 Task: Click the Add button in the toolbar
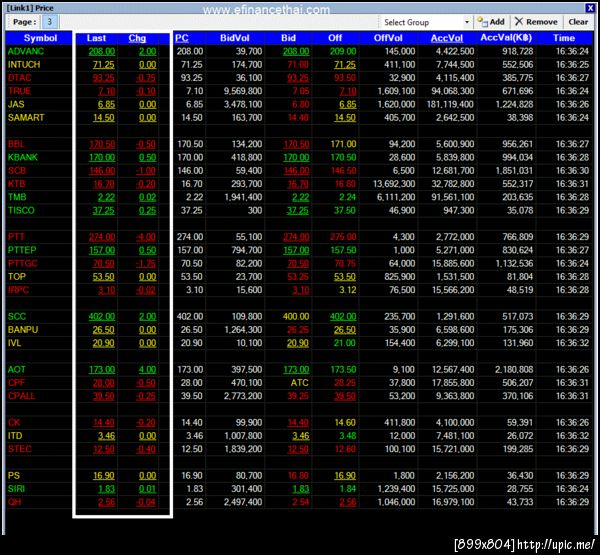pos(491,22)
